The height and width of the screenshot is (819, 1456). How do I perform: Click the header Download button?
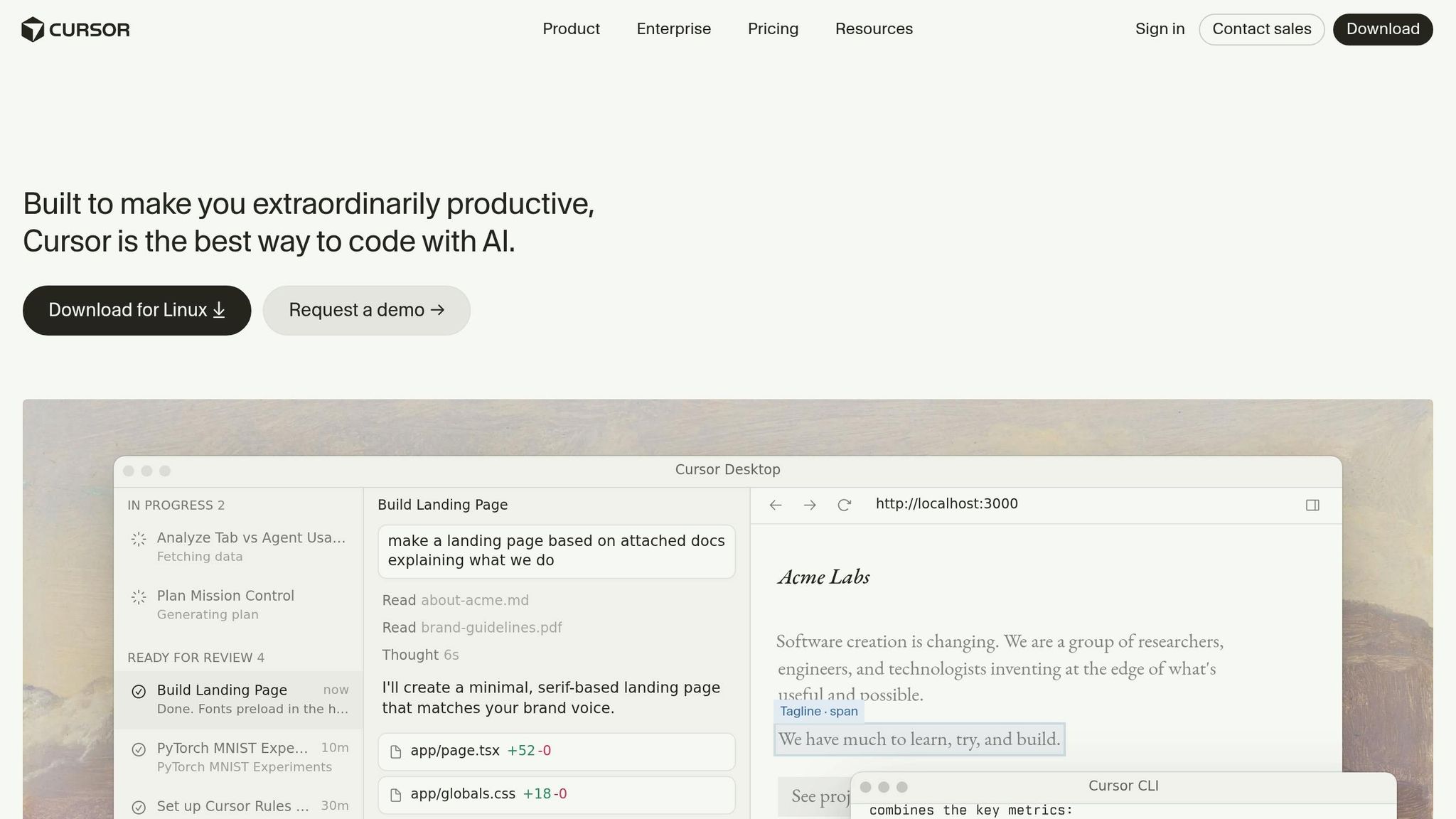pos(1383,29)
